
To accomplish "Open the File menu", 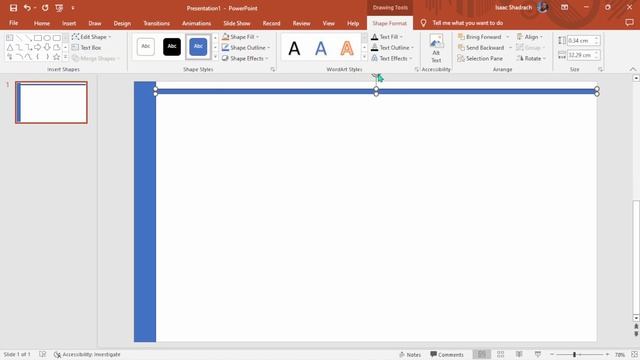I will point(13,23).
